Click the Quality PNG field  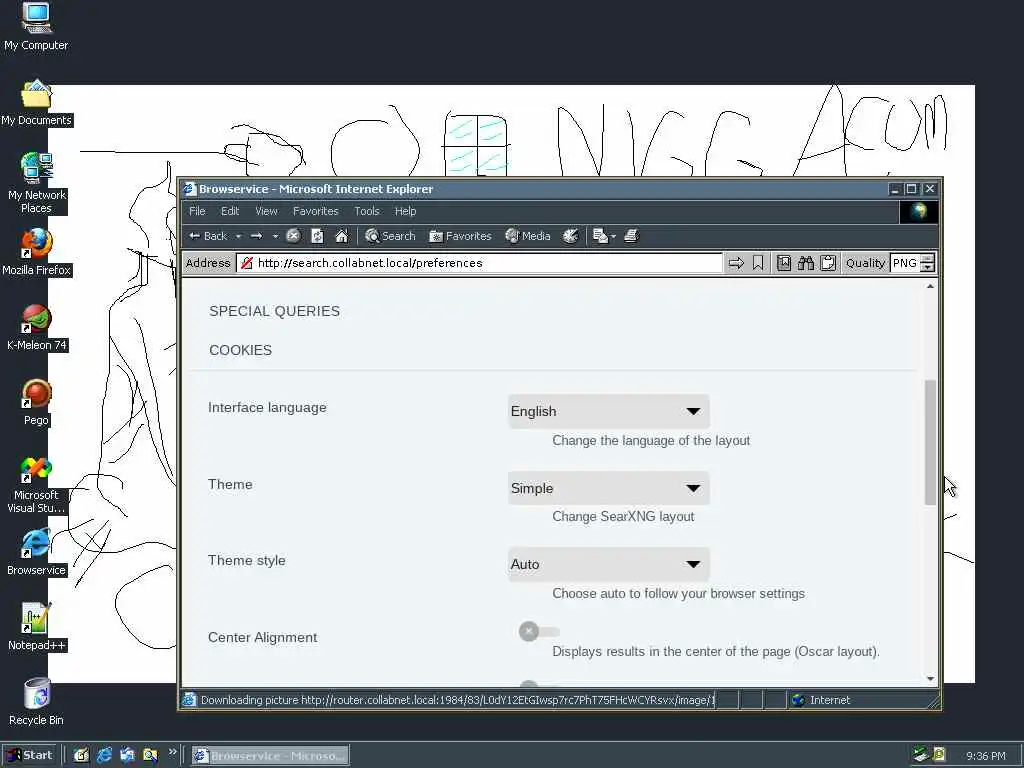905,263
